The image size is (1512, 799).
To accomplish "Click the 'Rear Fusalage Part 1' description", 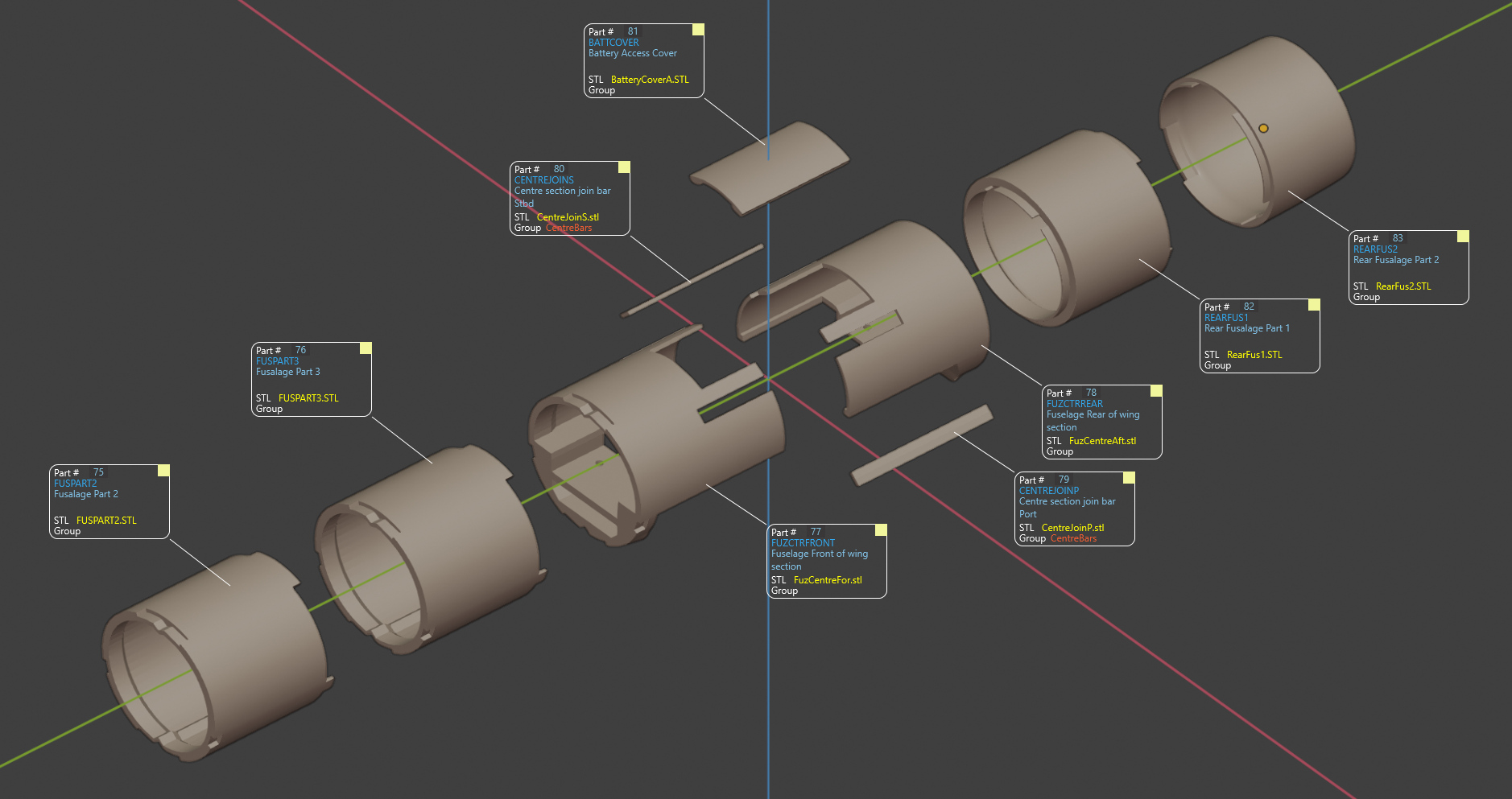I will point(1247,328).
